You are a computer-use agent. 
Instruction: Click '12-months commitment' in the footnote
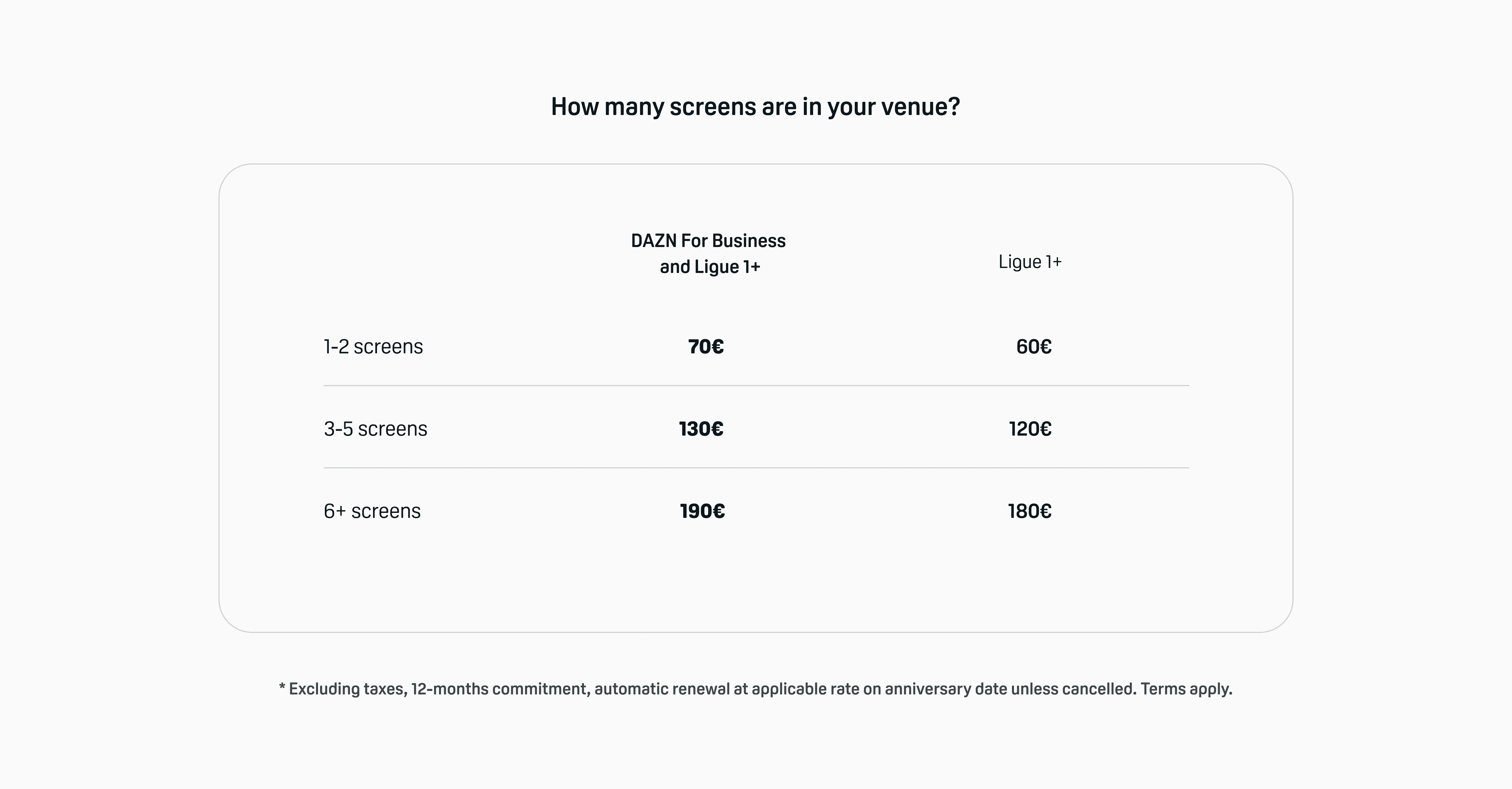499,689
